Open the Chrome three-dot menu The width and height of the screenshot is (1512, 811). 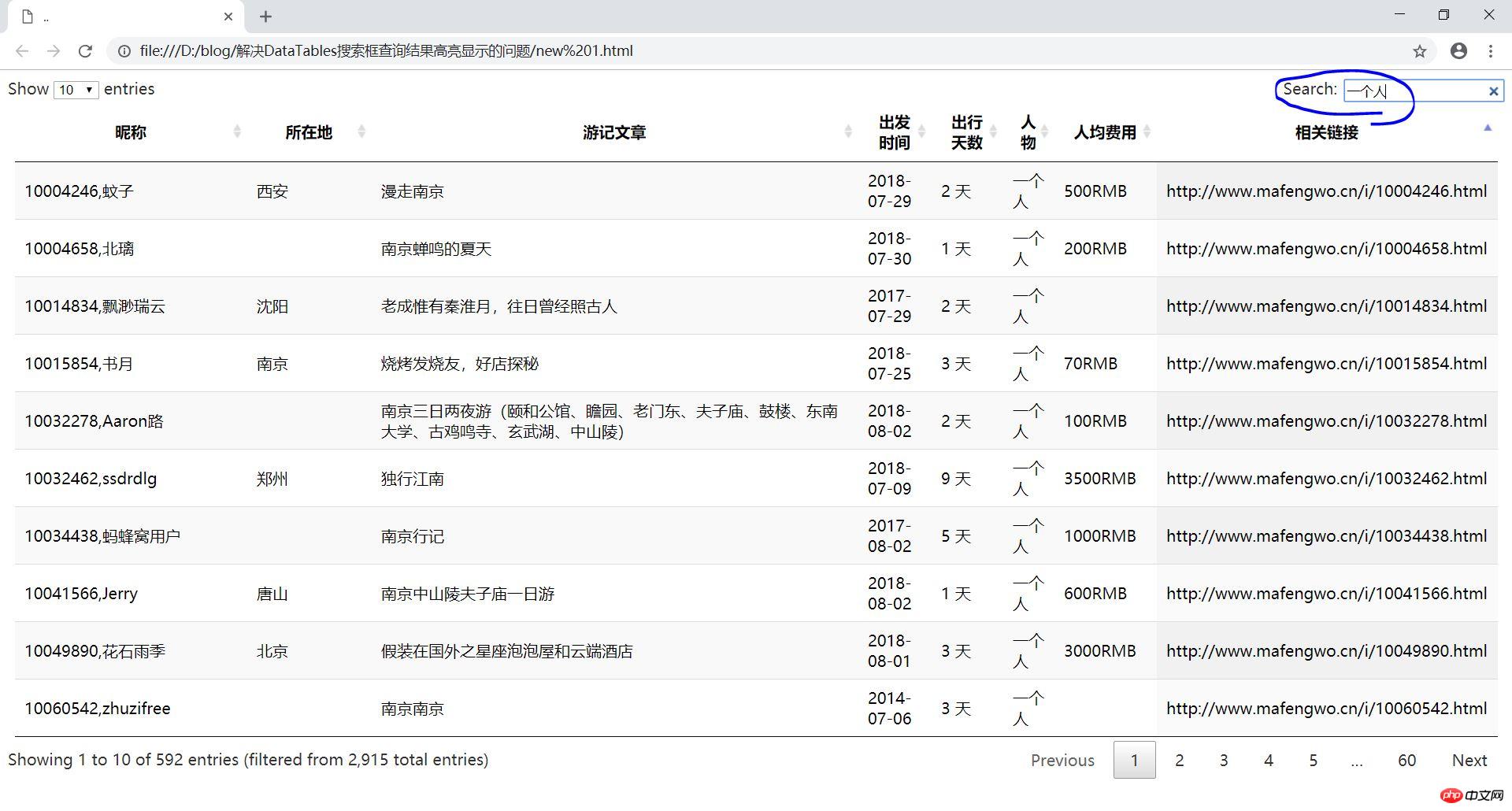1491,51
